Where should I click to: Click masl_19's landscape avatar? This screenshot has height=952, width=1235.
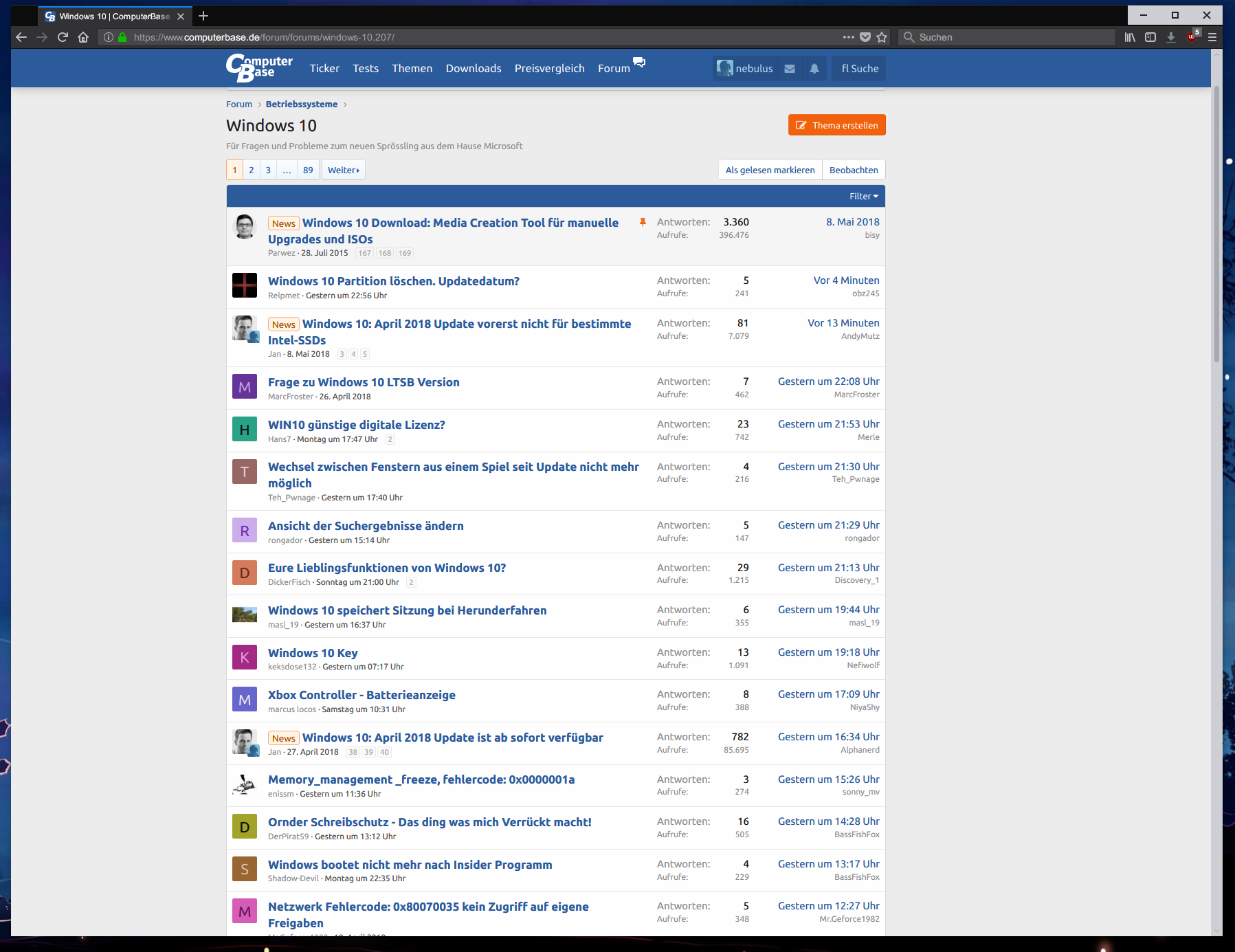(x=245, y=615)
